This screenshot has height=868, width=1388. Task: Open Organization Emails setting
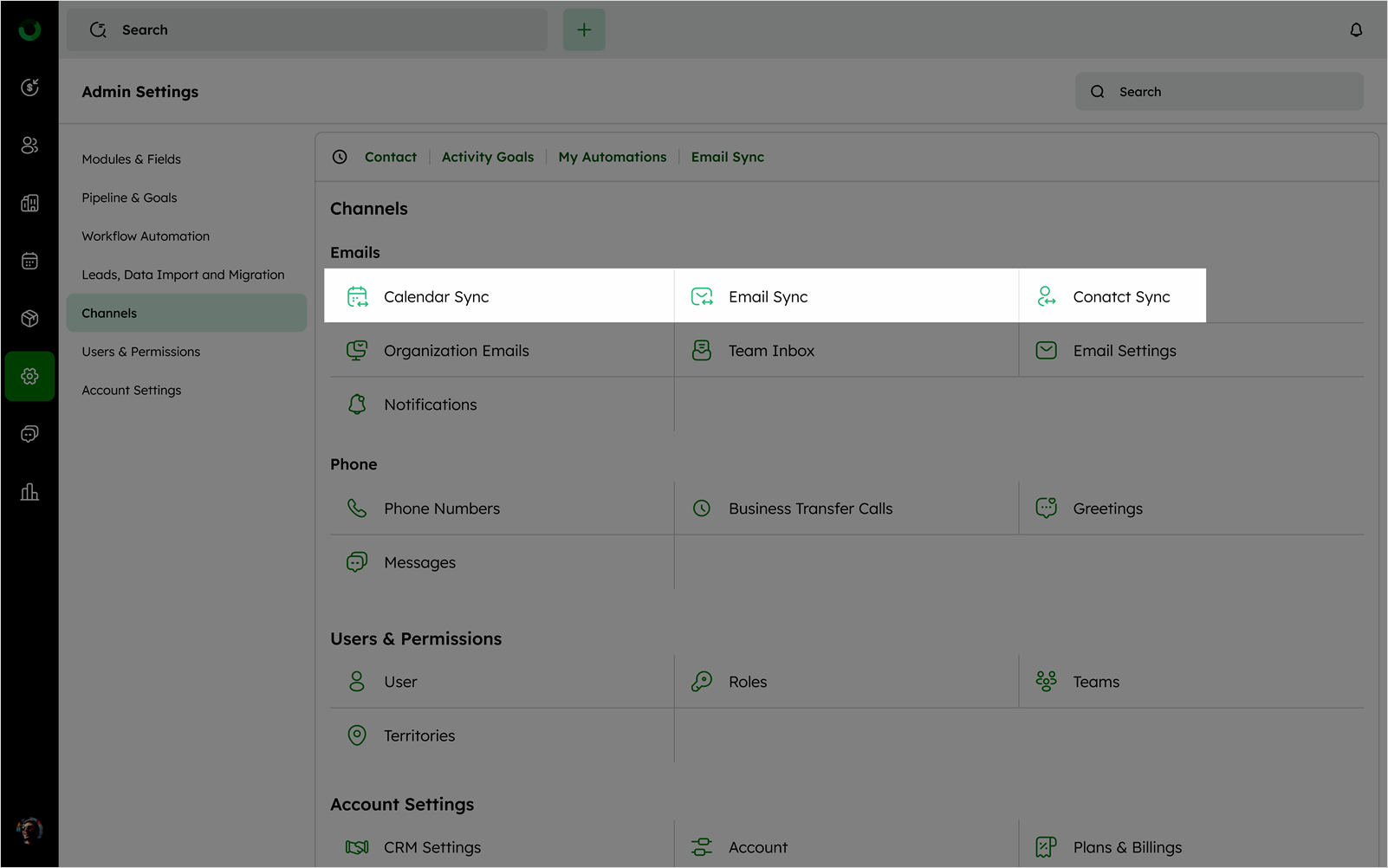(x=502, y=350)
